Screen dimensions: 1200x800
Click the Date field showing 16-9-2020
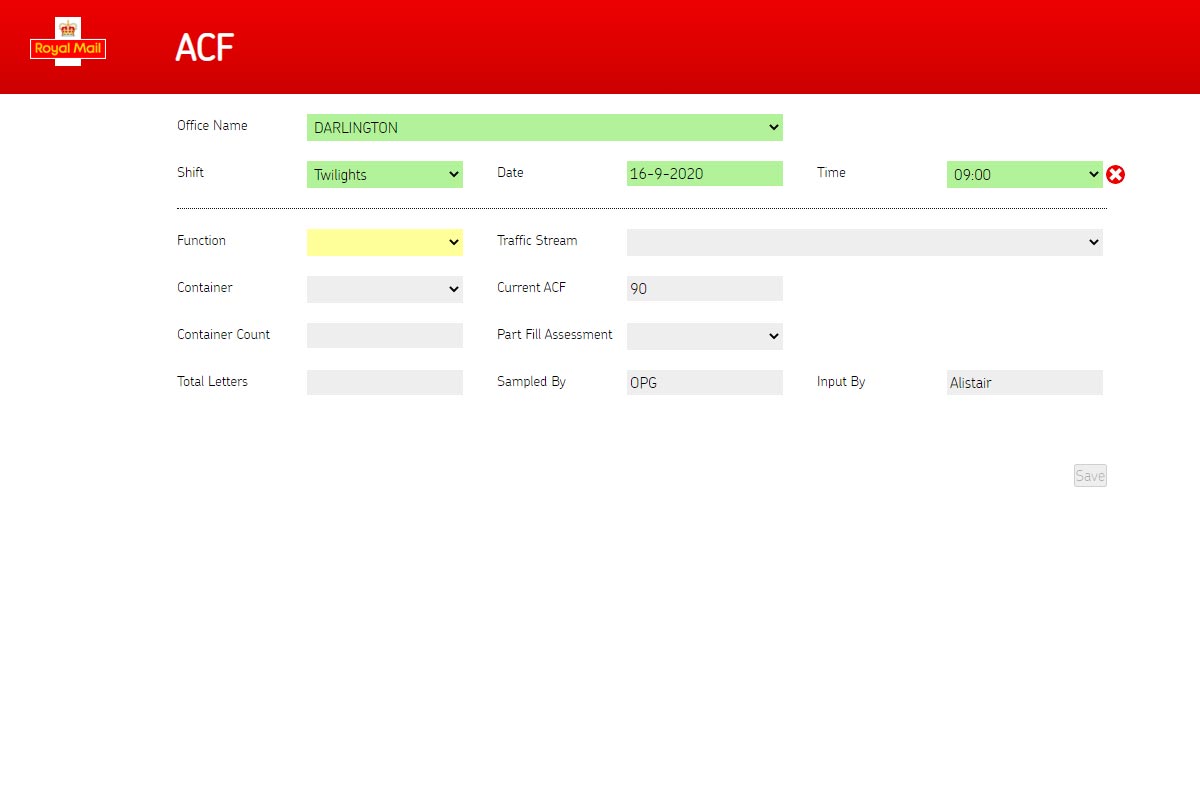point(704,174)
